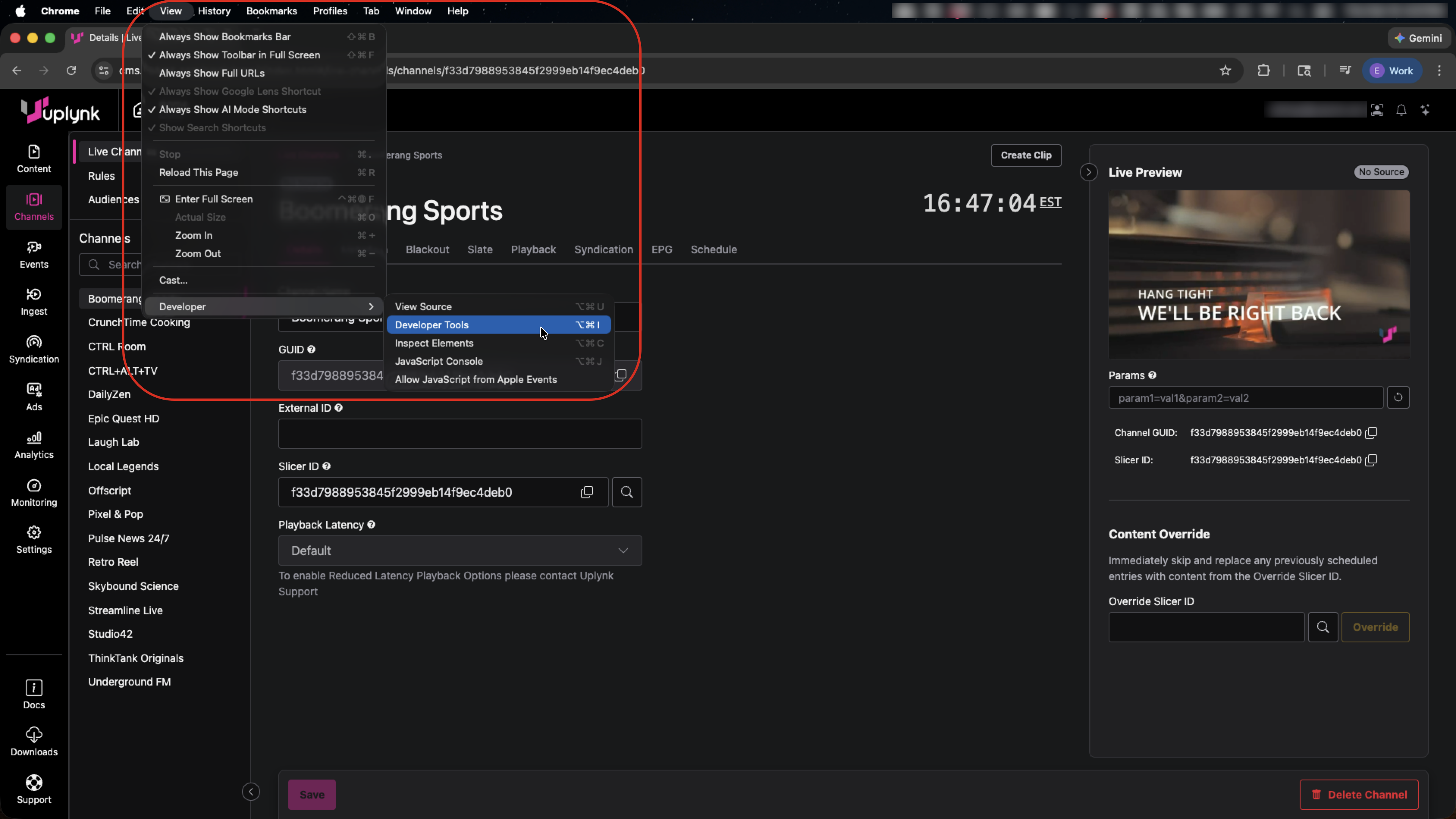This screenshot has height=819, width=1456.
Task: Open the notifications bell icon
Action: (x=1401, y=110)
